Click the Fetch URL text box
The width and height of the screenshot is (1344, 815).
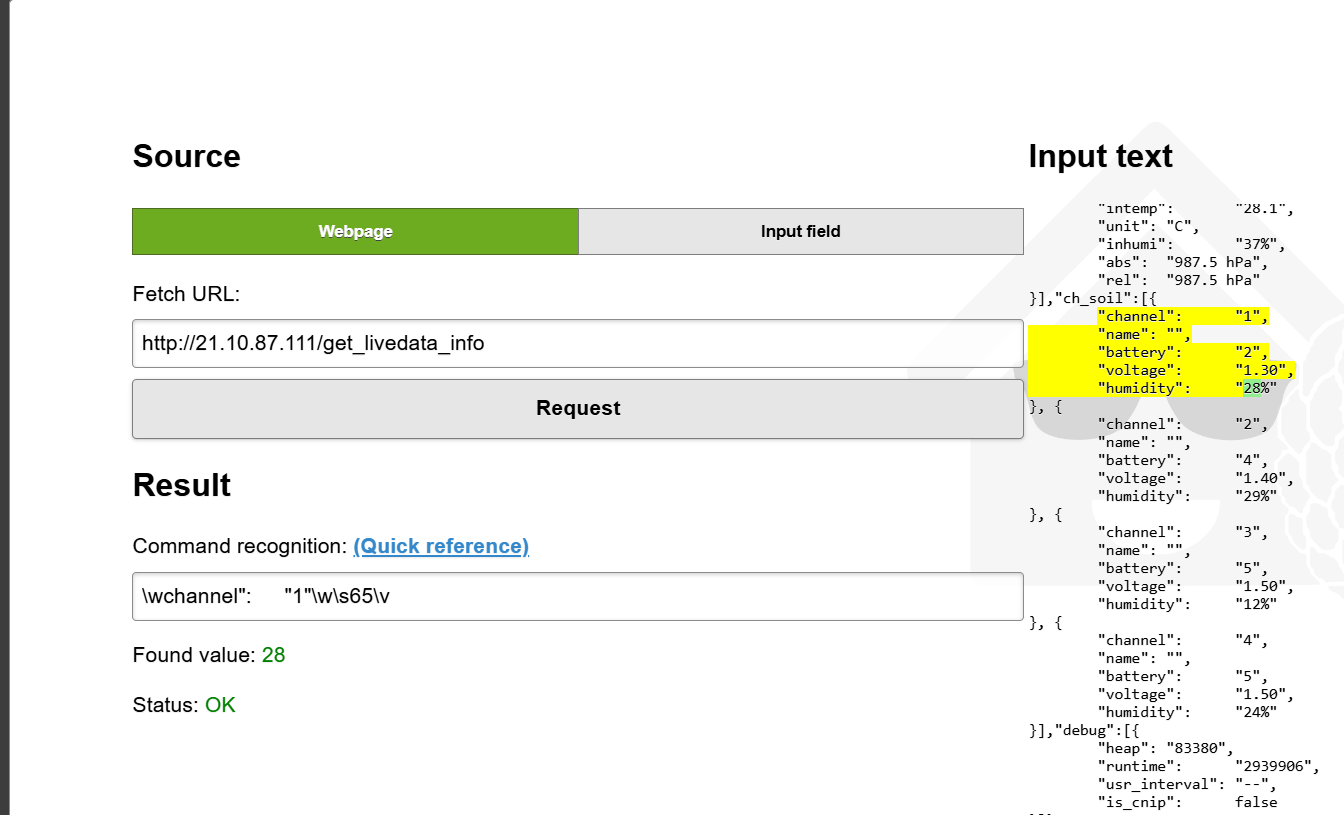coord(577,344)
